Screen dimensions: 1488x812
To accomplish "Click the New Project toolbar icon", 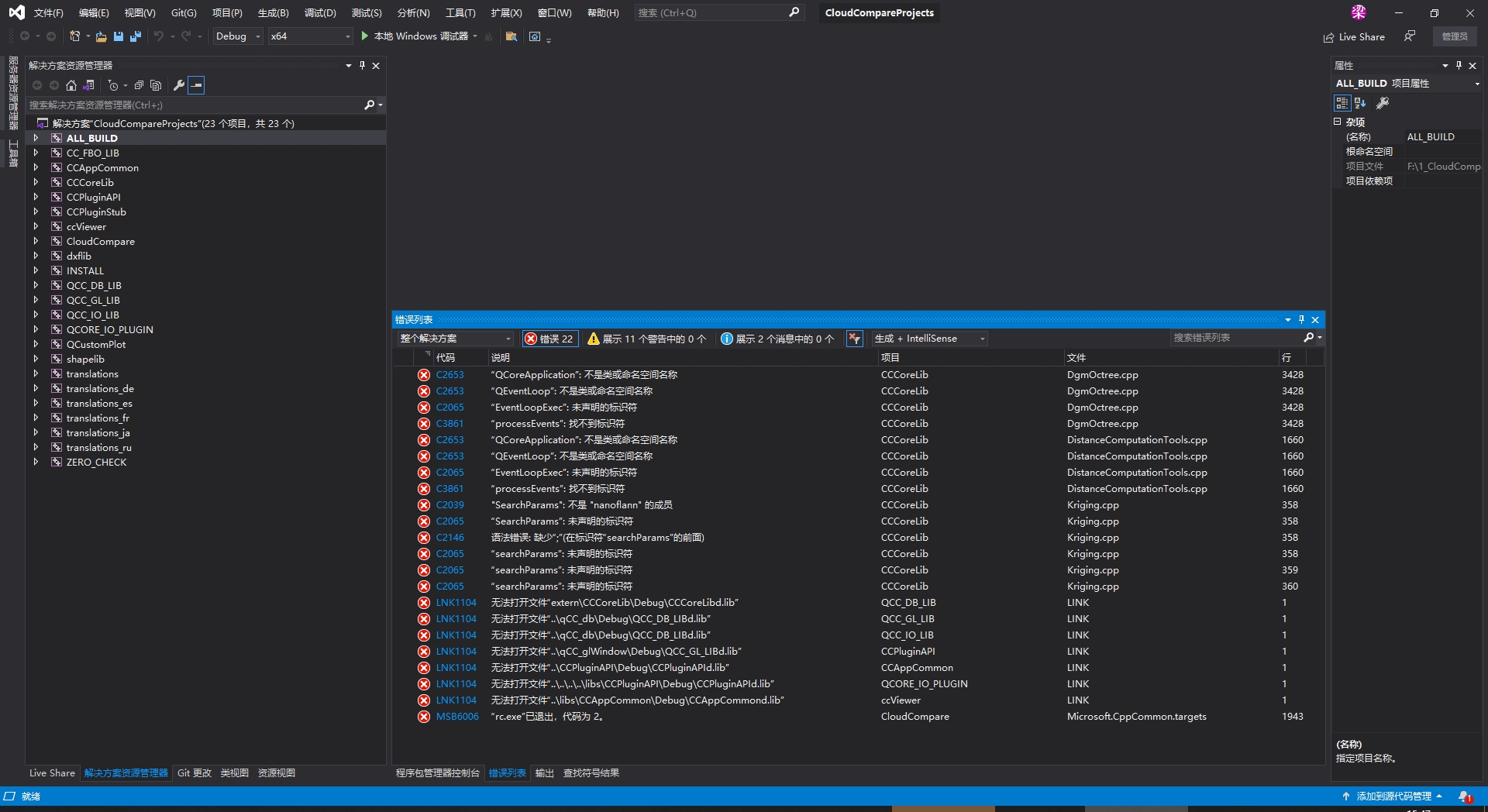I will pos(75,36).
